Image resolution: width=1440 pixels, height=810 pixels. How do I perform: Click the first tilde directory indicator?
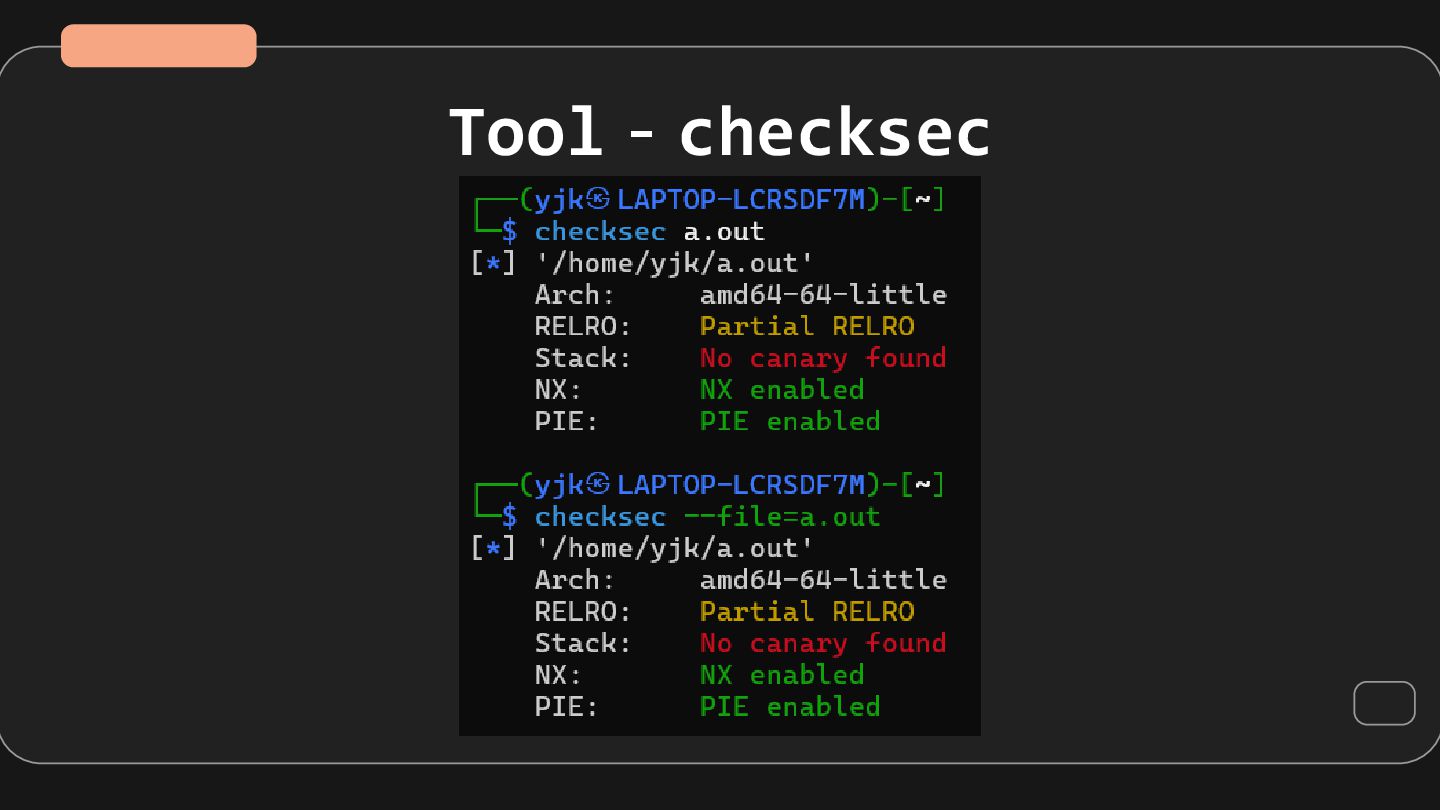click(x=922, y=198)
